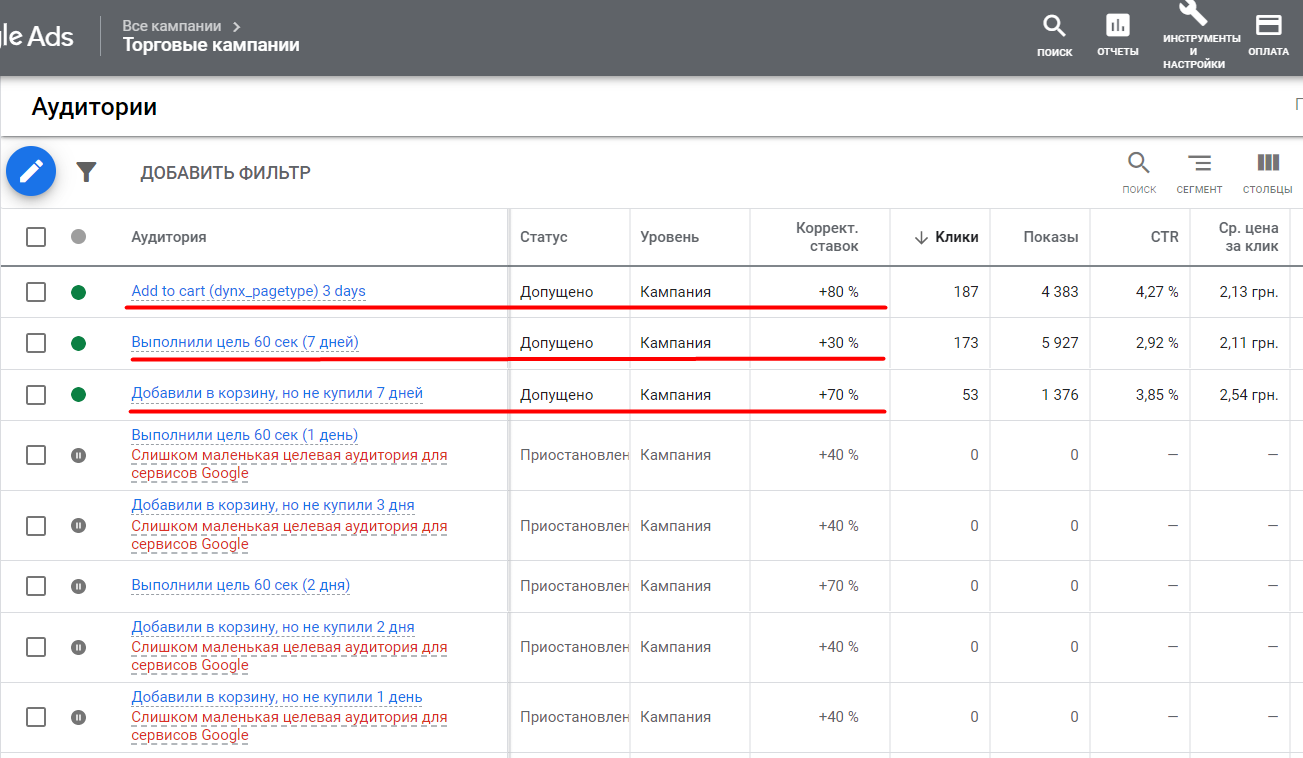Click the table Поиск icon
The height and width of the screenshot is (758, 1303).
tap(1139, 165)
